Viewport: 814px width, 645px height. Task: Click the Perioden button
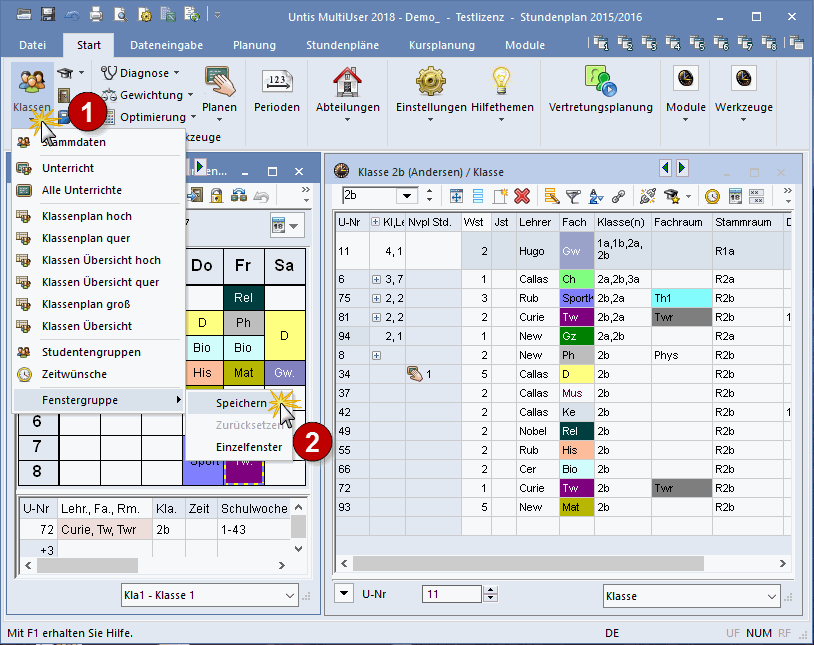277,91
